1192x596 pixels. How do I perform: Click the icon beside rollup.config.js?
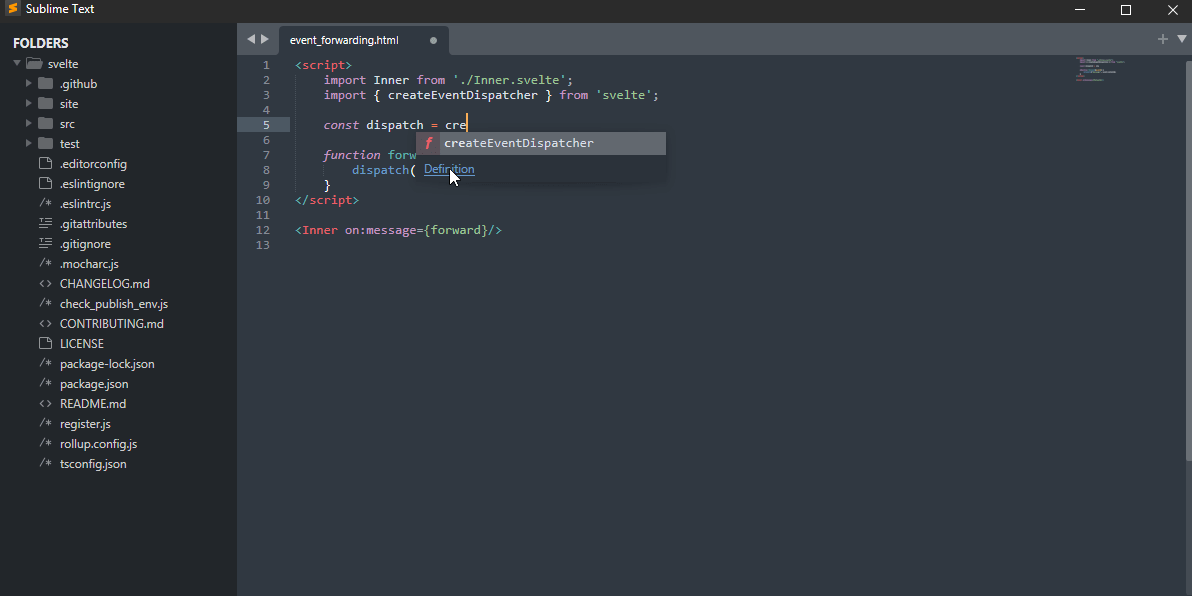[x=46, y=443]
